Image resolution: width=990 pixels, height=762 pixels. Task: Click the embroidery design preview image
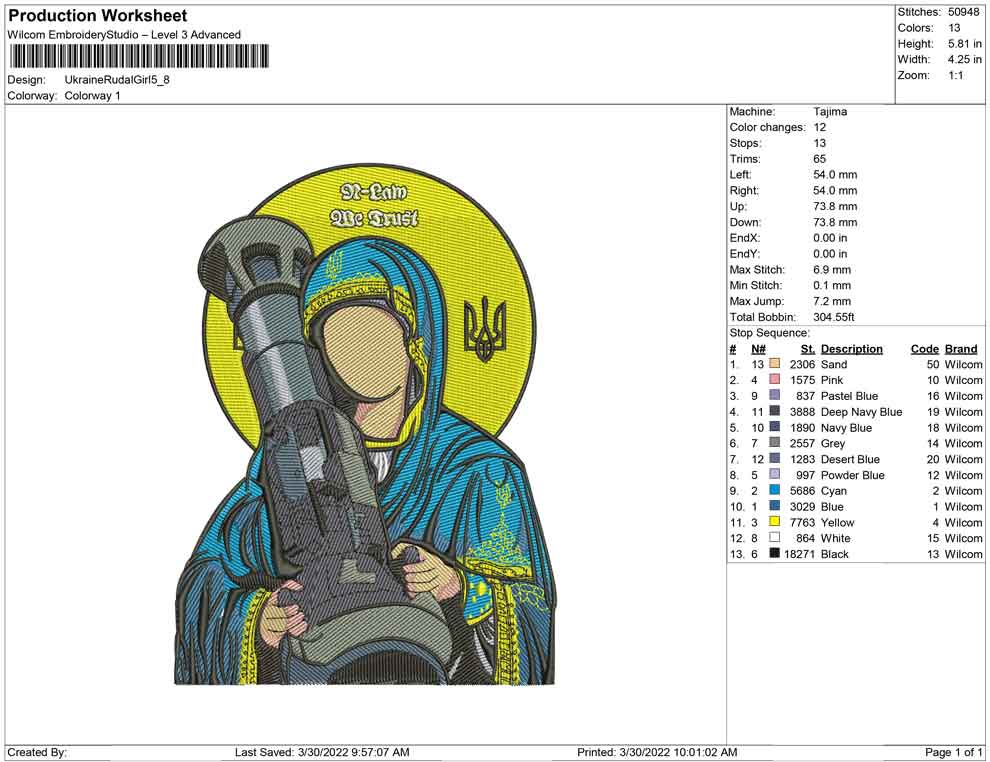click(x=364, y=426)
